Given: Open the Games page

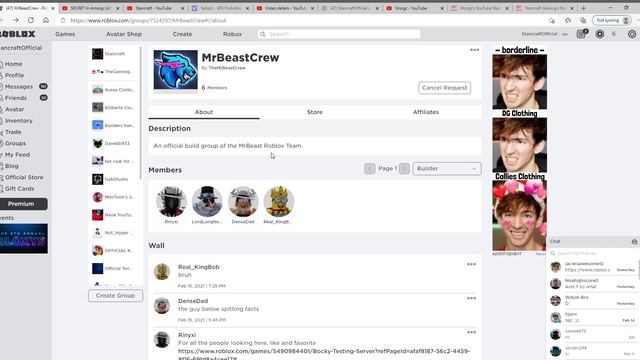Looking at the screenshot, I should 65,34.
